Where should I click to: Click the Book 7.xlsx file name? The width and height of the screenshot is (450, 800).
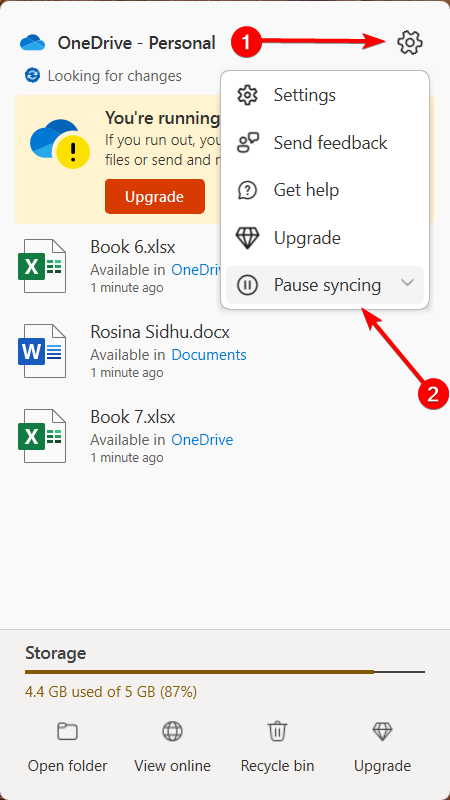tap(133, 417)
